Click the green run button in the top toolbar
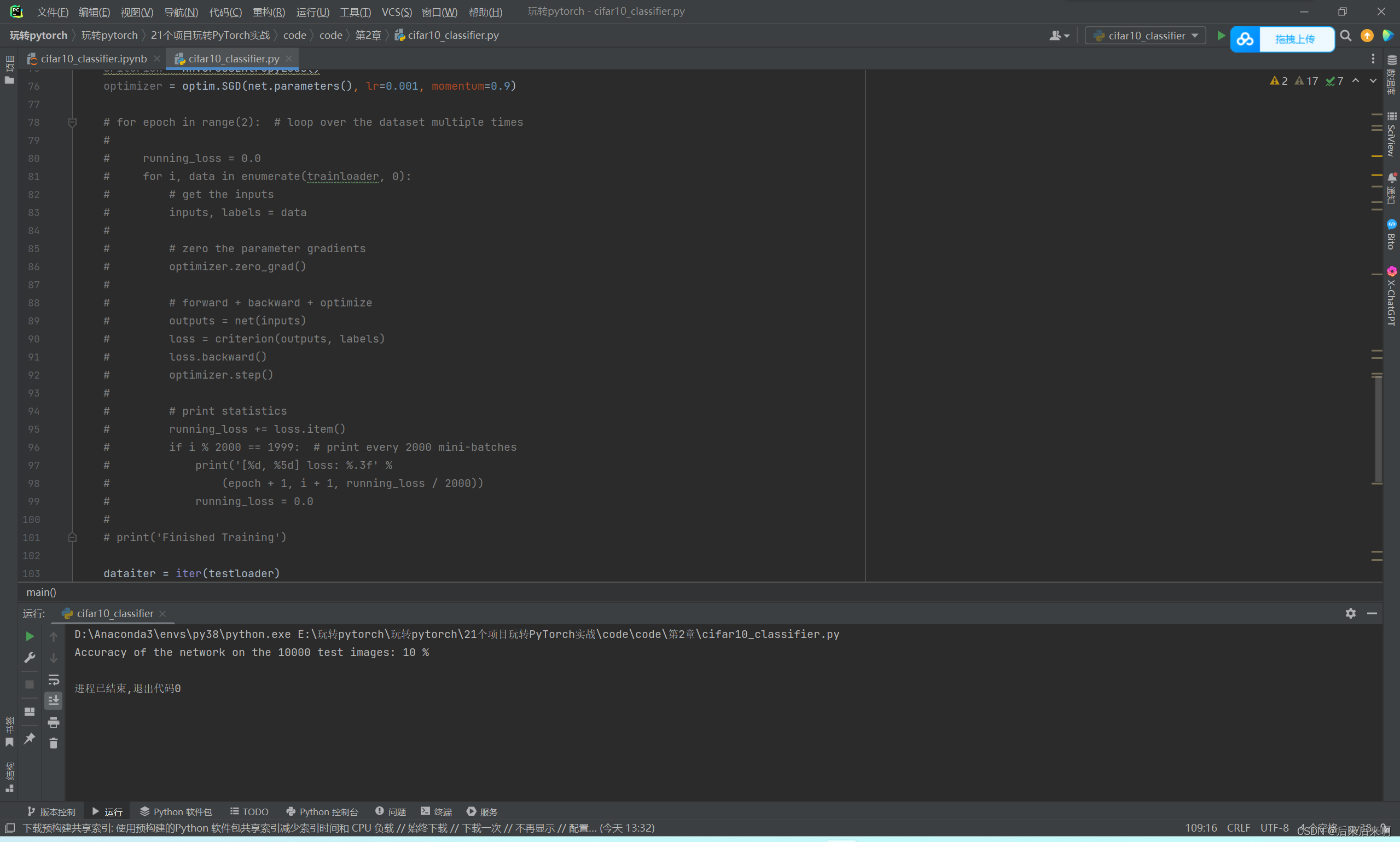1400x842 pixels. pos(1220,36)
